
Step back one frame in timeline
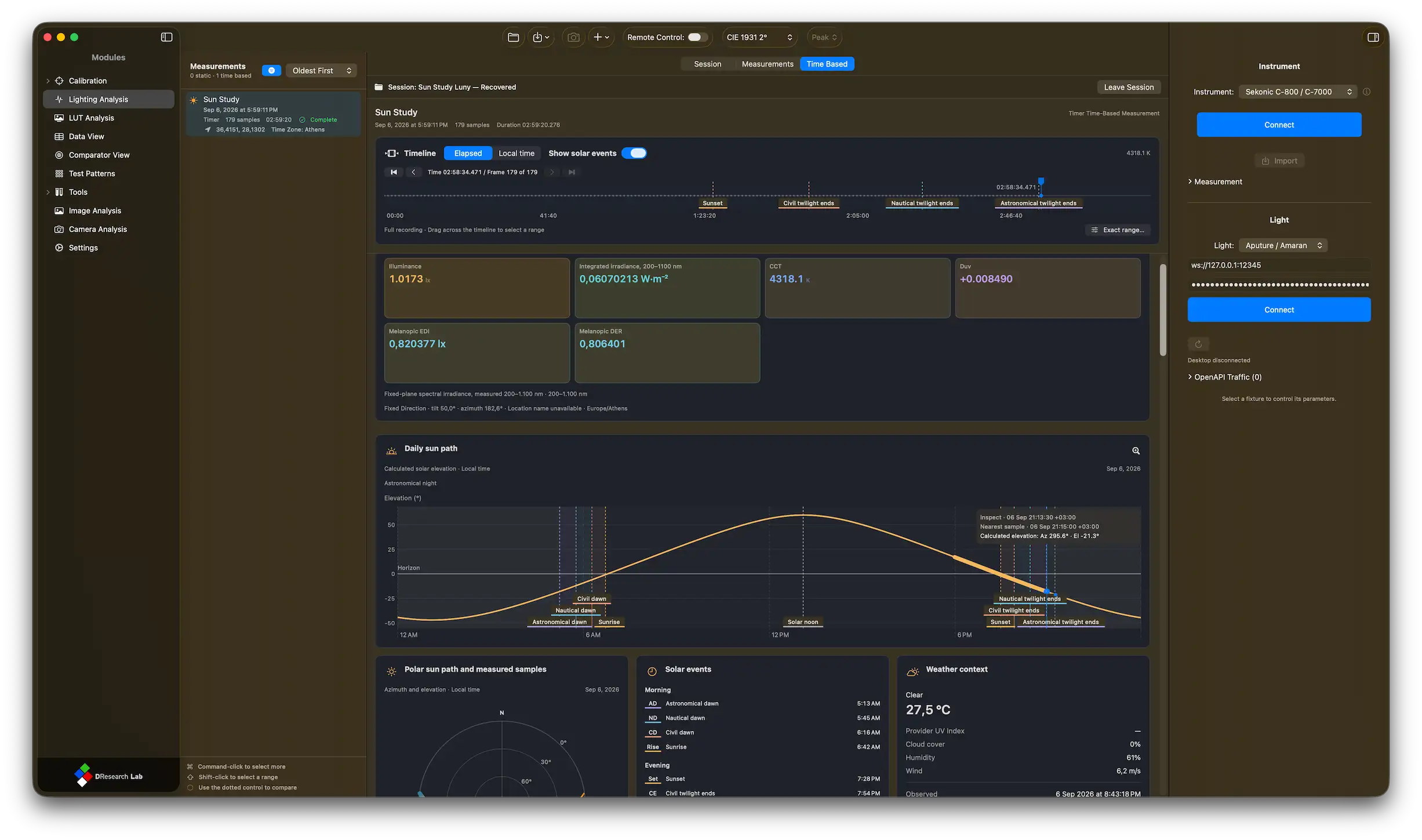tap(413, 172)
